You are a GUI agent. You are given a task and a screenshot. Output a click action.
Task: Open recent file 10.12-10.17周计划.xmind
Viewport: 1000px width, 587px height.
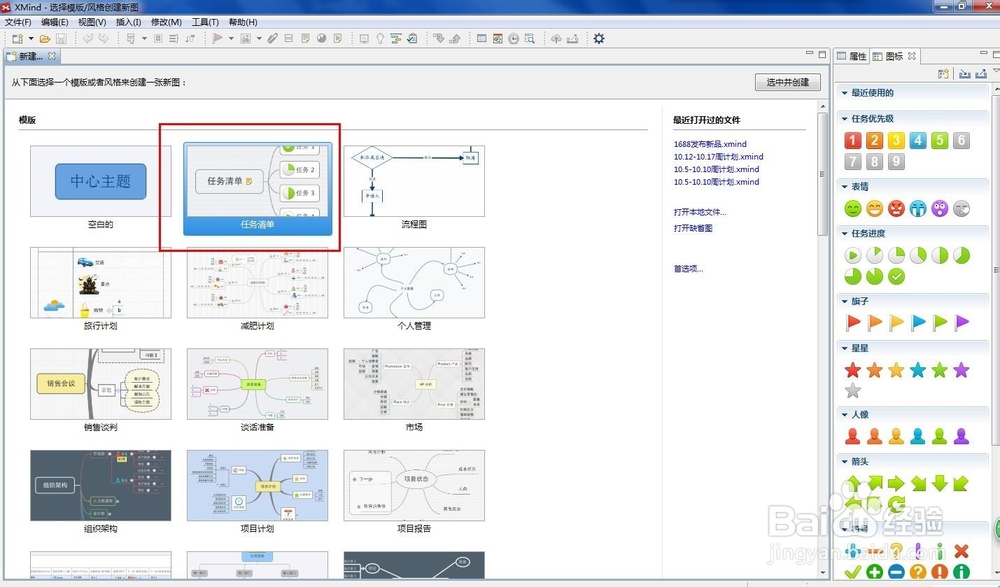point(718,156)
